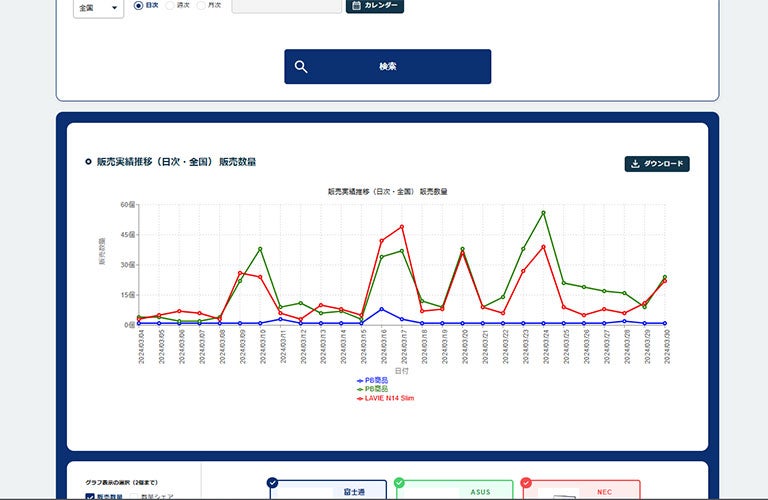768x500 pixels.
Task: Click the blue peak point on 2024/03/16
Action: [382, 310]
